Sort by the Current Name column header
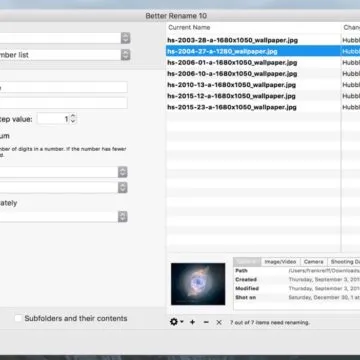Image resolution: width=360 pixels, height=360 pixels. pyautogui.click(x=253, y=27)
